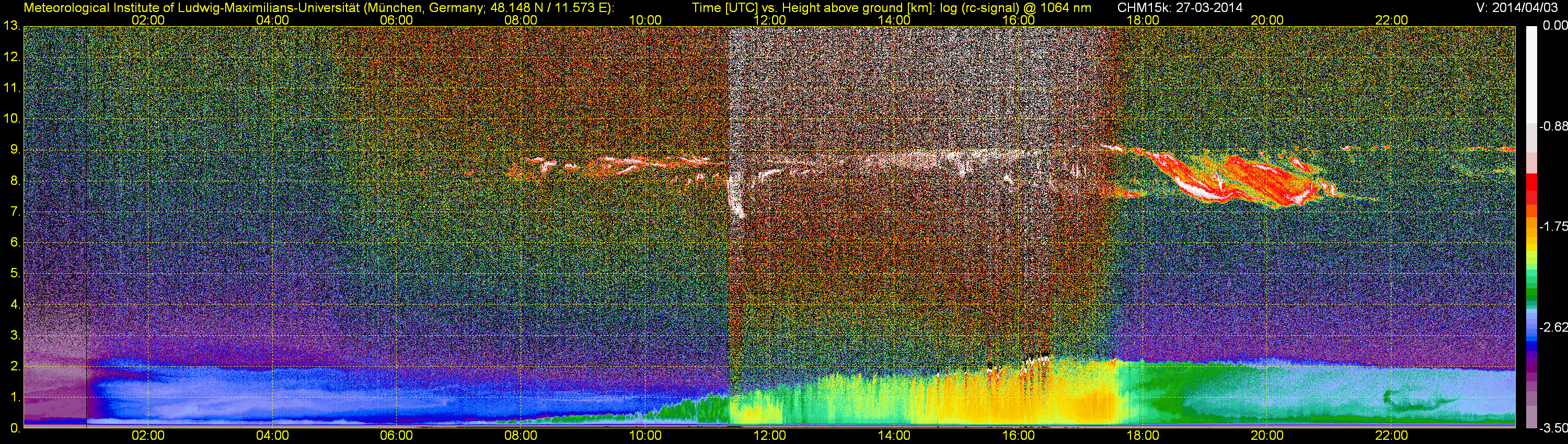Click the 12:00 label on the bottom time axis
Screen dimensions: 1568x444
tap(769, 436)
